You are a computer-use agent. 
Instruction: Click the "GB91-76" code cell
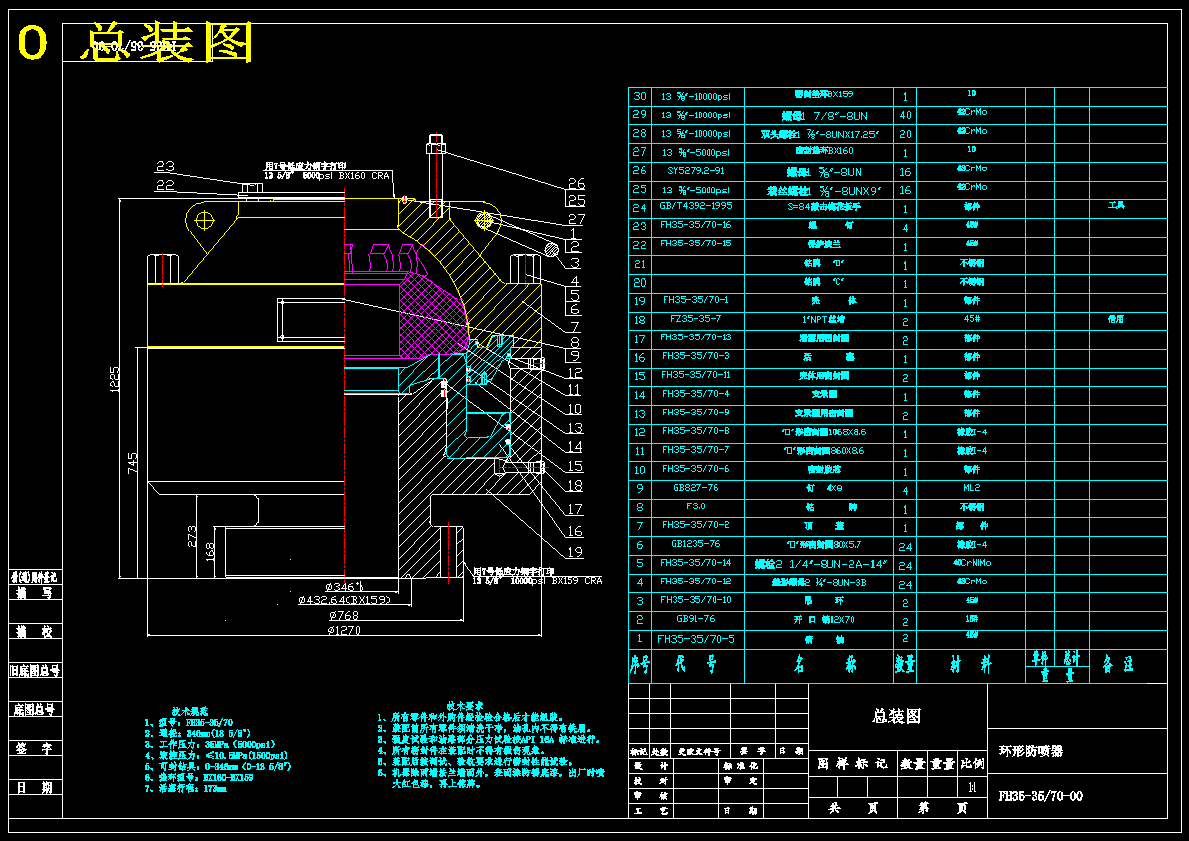point(696,619)
